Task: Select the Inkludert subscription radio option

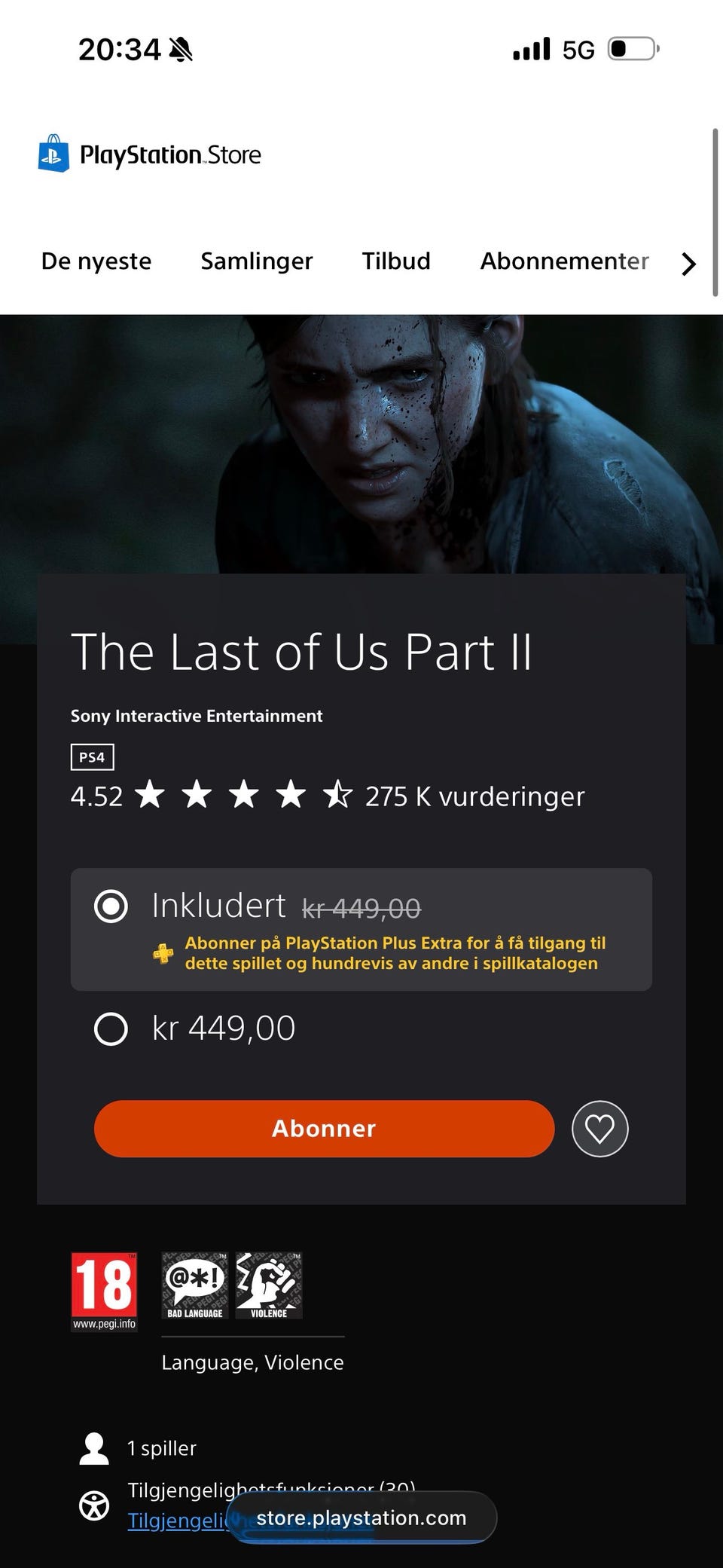Action: pos(111,906)
